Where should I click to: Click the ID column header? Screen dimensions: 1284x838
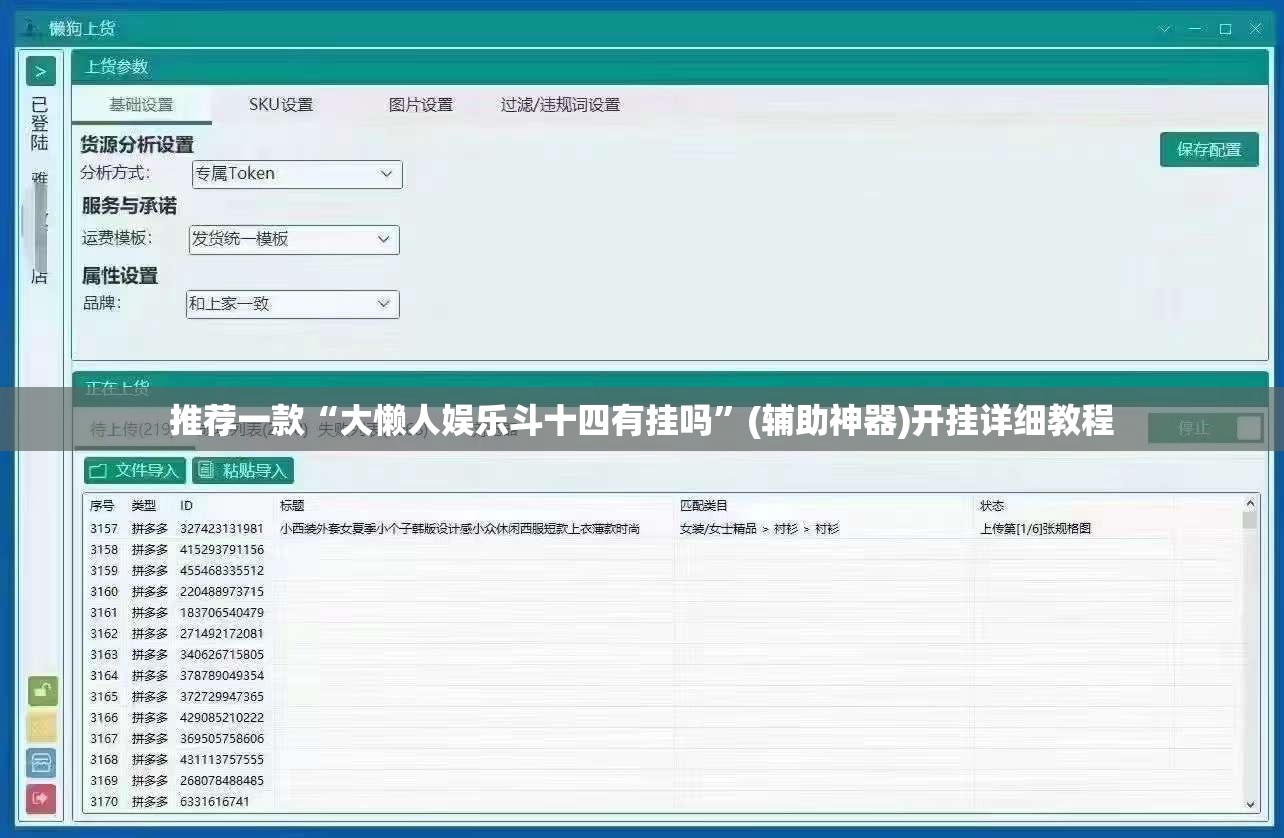186,506
